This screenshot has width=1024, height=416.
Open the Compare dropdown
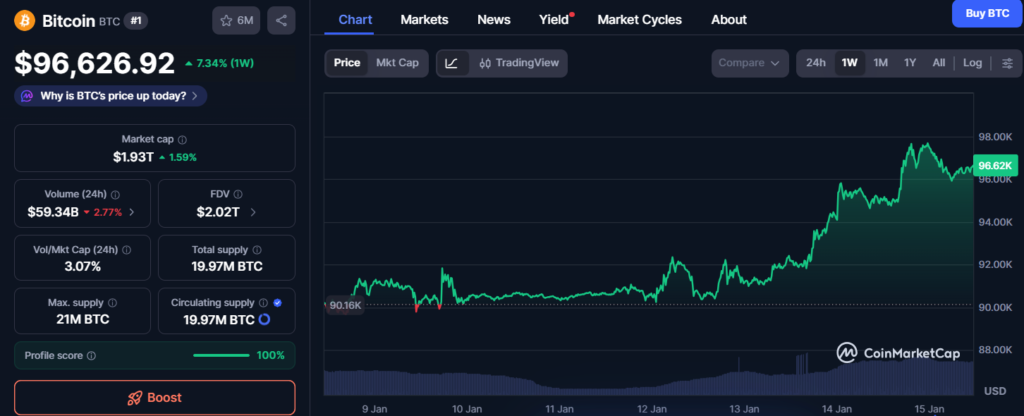click(x=749, y=63)
